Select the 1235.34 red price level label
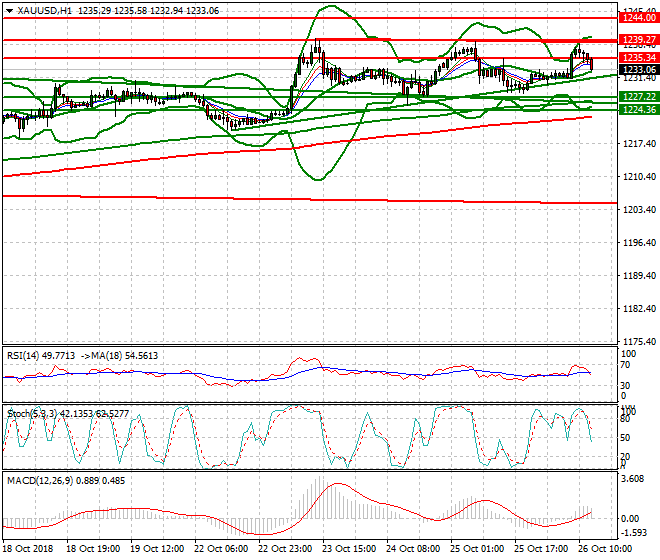This screenshot has width=660, height=560. click(x=639, y=57)
